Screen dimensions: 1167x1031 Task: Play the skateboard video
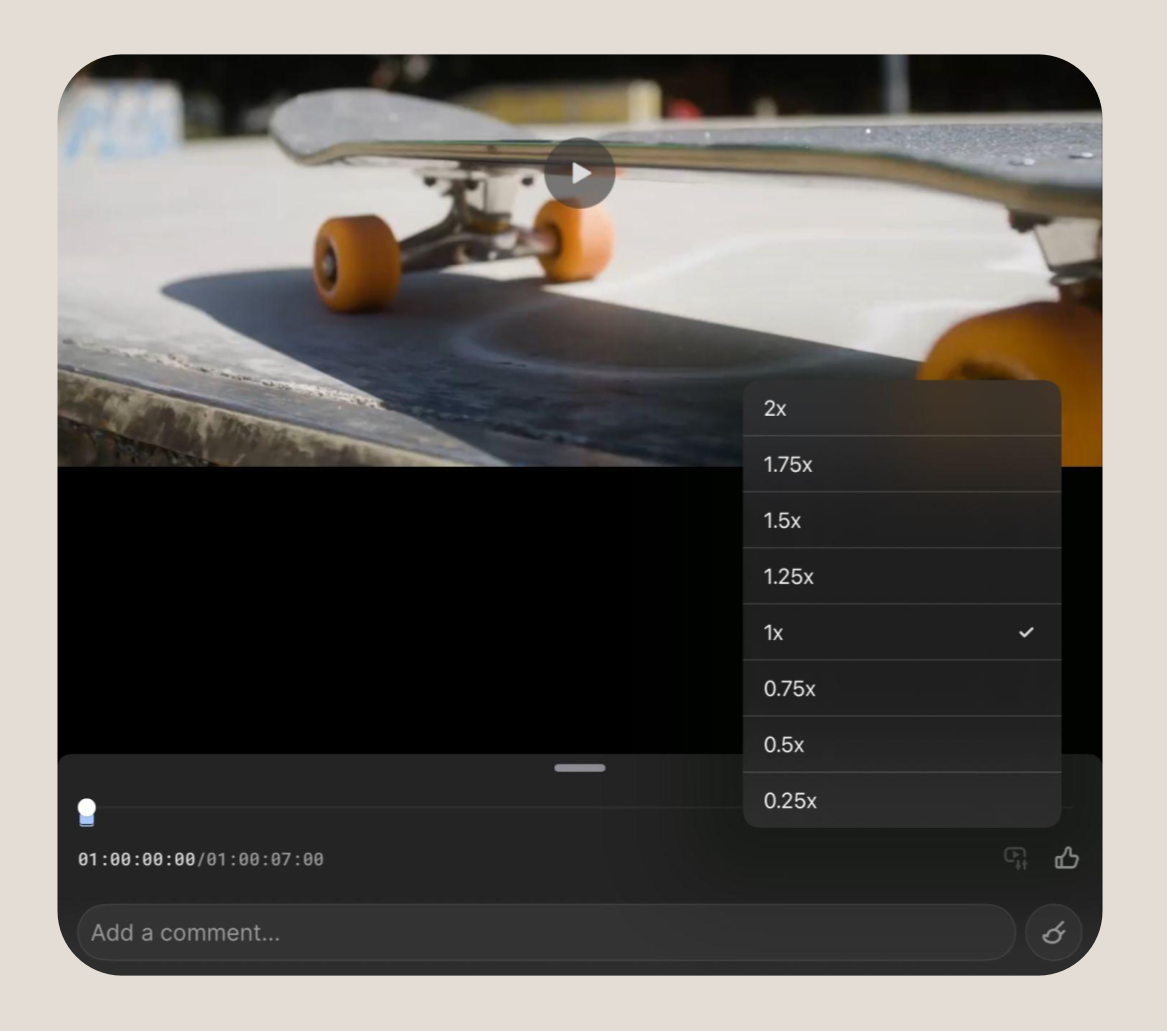pyautogui.click(x=580, y=173)
